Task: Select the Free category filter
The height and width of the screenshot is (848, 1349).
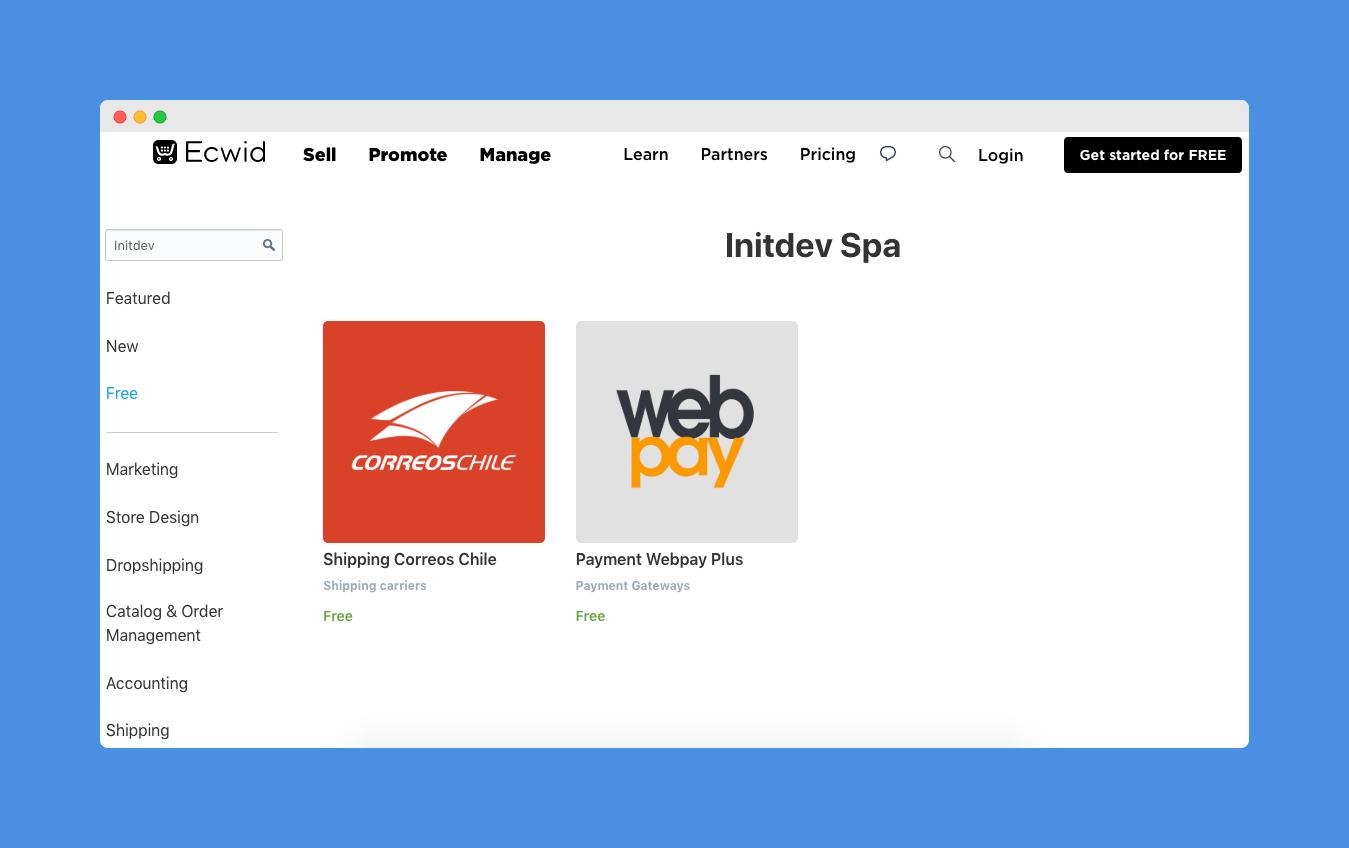Action: (x=122, y=393)
